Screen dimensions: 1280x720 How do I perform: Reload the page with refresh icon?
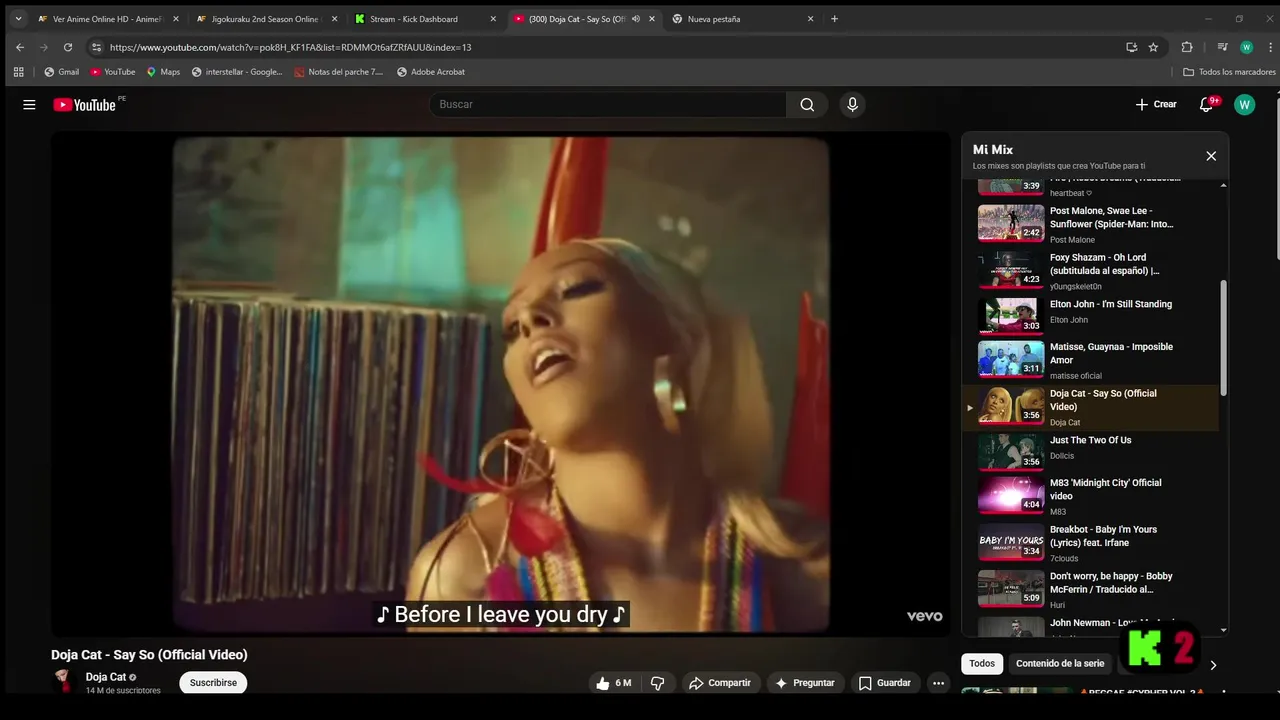pyautogui.click(x=68, y=47)
